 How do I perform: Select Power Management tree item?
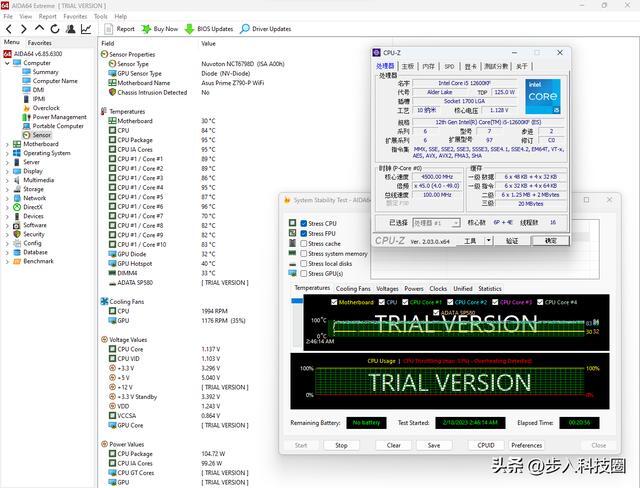pos(59,117)
